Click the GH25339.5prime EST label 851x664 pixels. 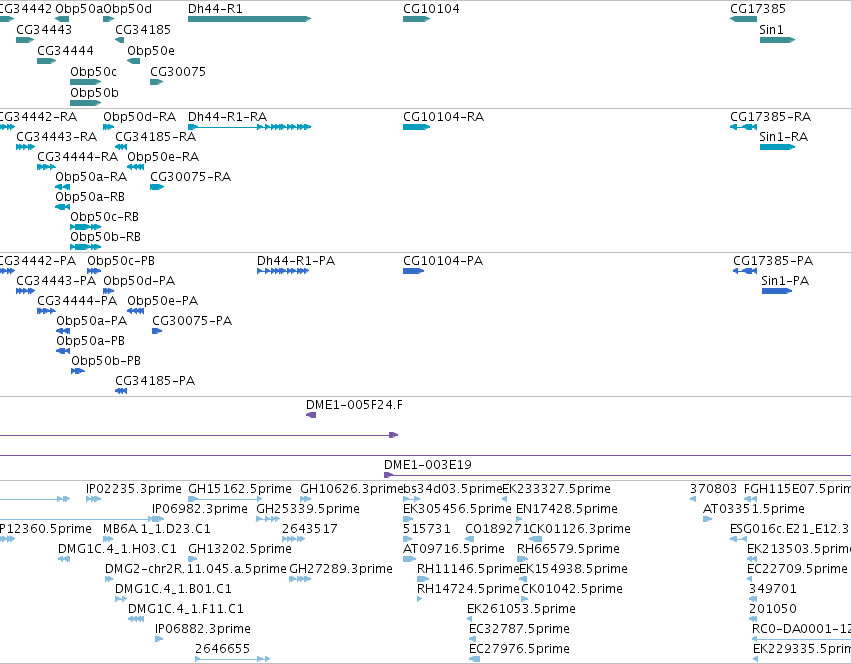(308, 509)
